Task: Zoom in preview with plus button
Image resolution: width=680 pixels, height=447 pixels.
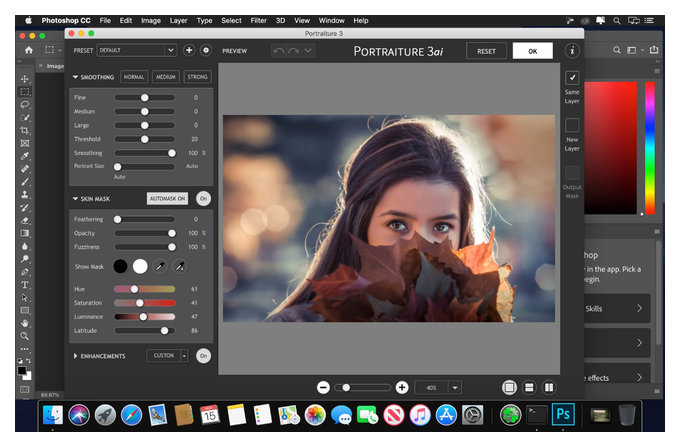Action: [402, 388]
